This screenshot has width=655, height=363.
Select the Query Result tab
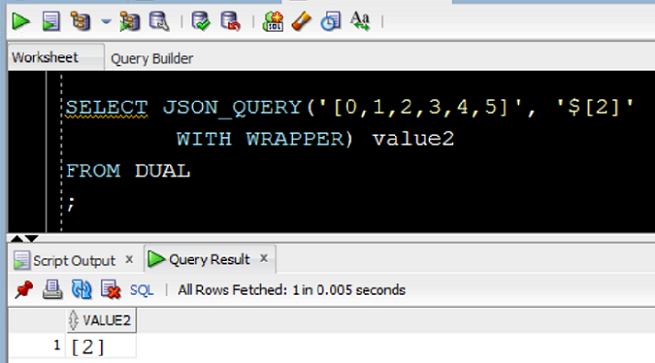tap(209, 259)
